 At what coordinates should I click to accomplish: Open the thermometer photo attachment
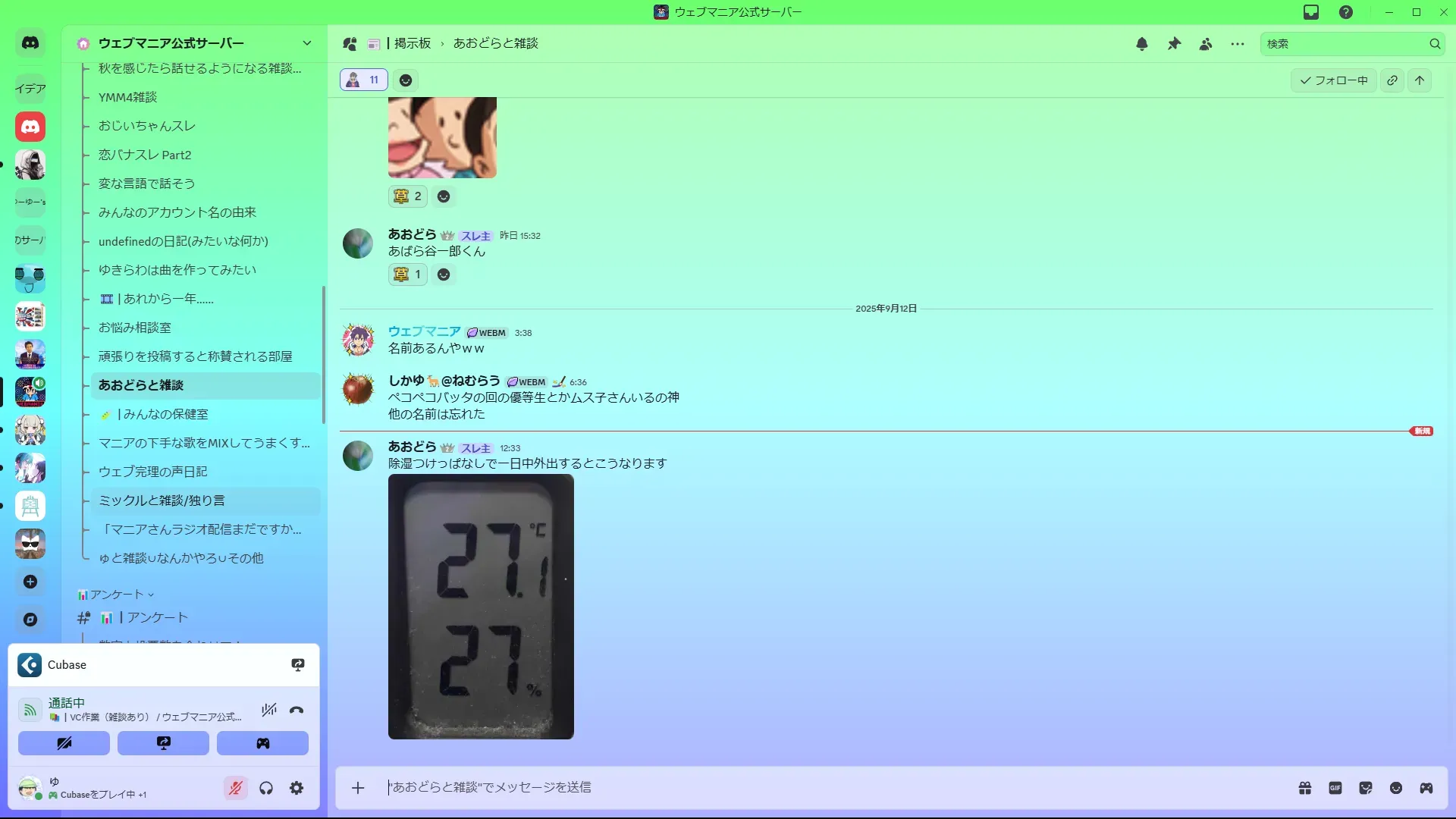coord(481,607)
